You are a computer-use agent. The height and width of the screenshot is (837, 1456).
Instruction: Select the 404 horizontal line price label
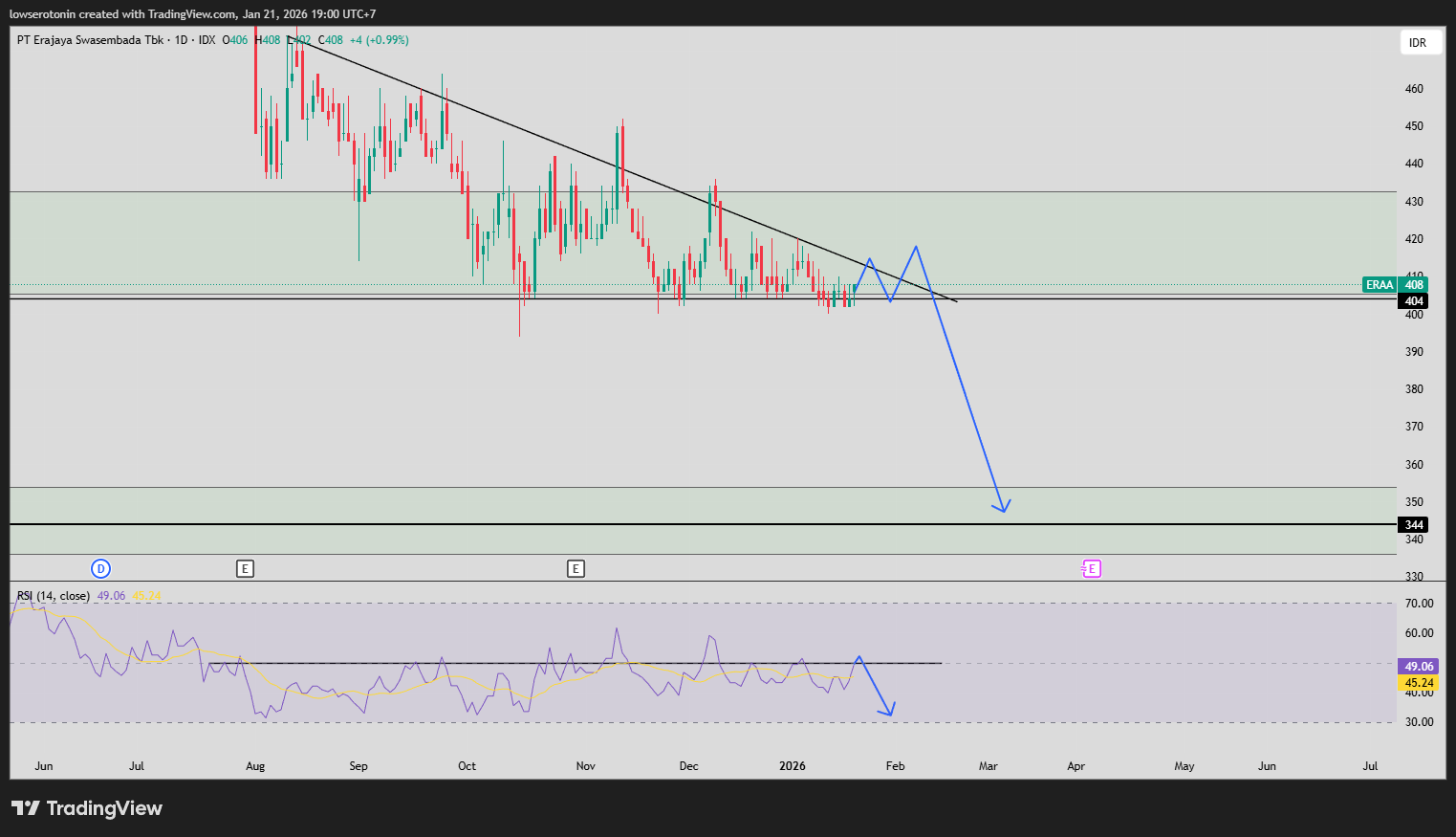coord(1414,301)
